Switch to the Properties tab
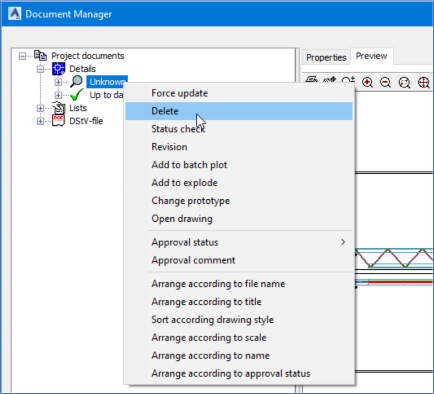 pos(326,57)
